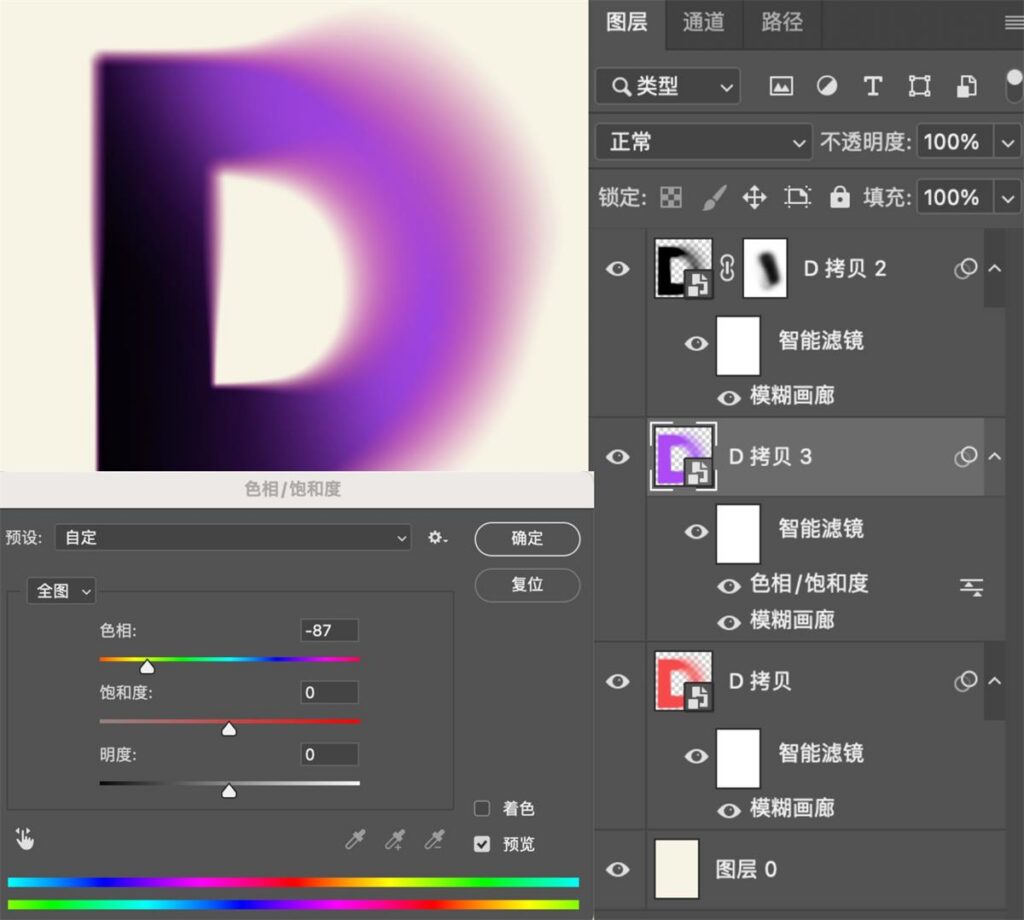1024x920 pixels.
Task: Hide the 色相/饱和度 smart filter
Action: tap(729, 586)
